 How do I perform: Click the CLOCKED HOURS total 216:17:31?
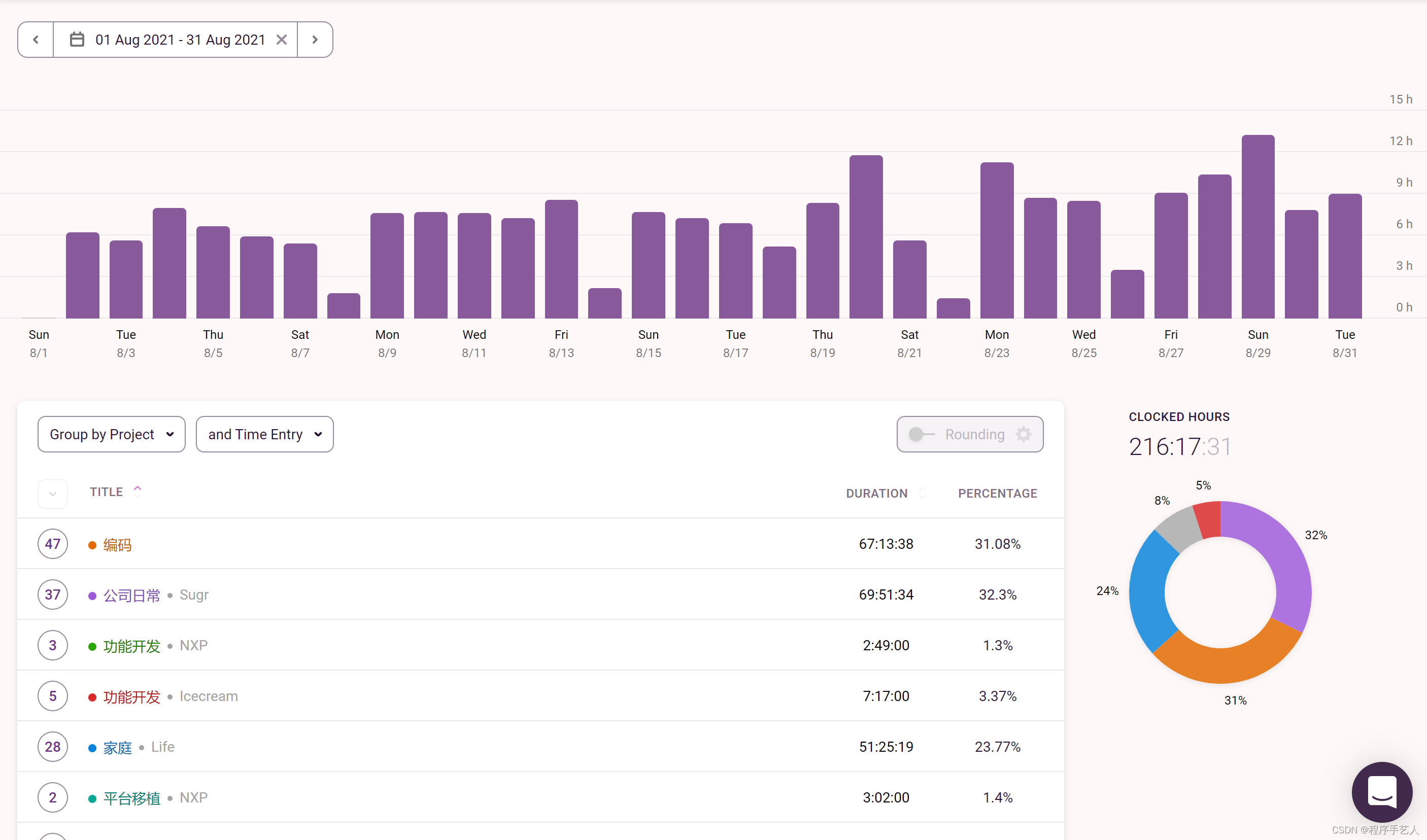1179,446
